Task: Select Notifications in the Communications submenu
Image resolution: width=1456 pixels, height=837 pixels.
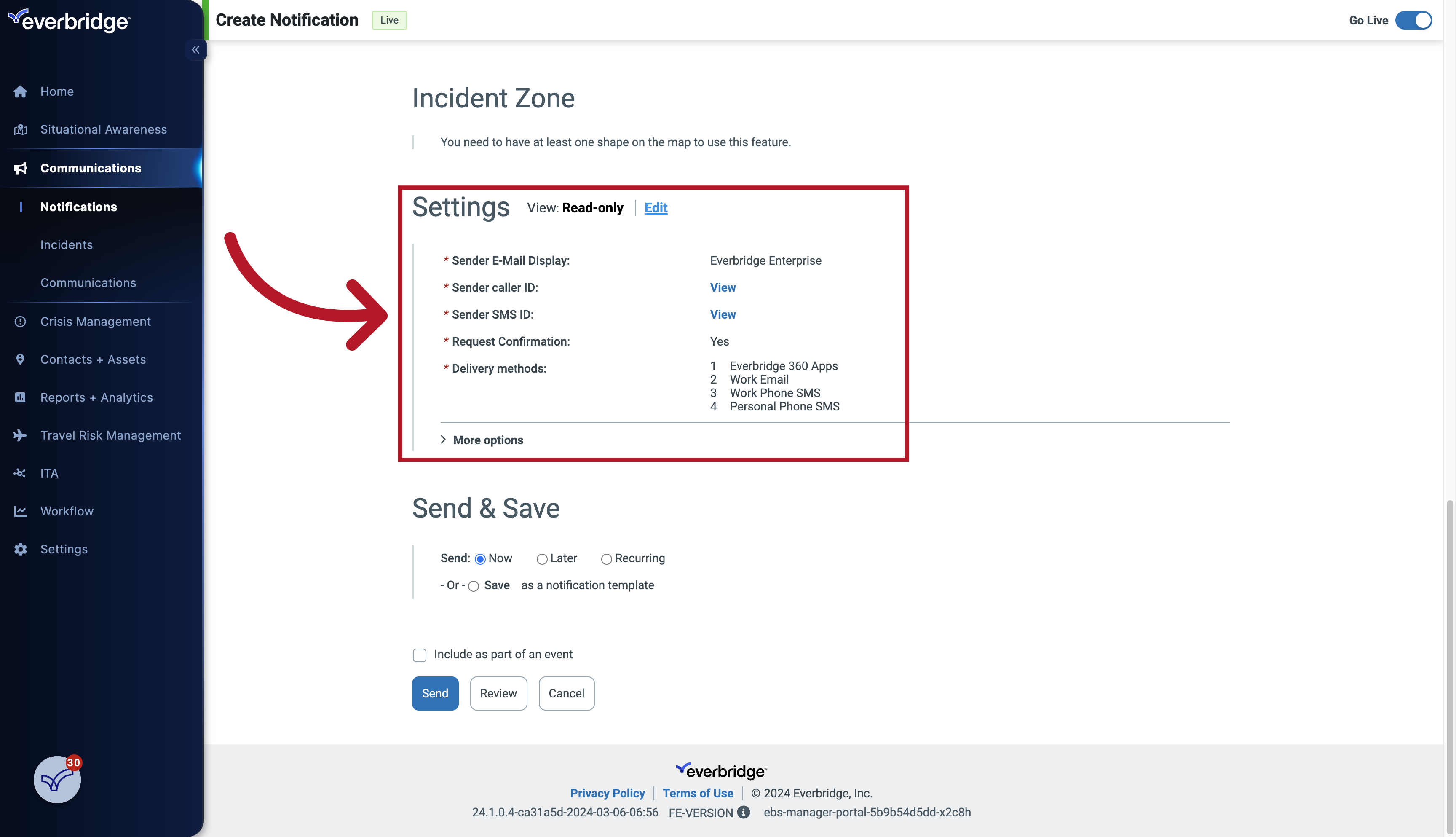Action: click(79, 207)
